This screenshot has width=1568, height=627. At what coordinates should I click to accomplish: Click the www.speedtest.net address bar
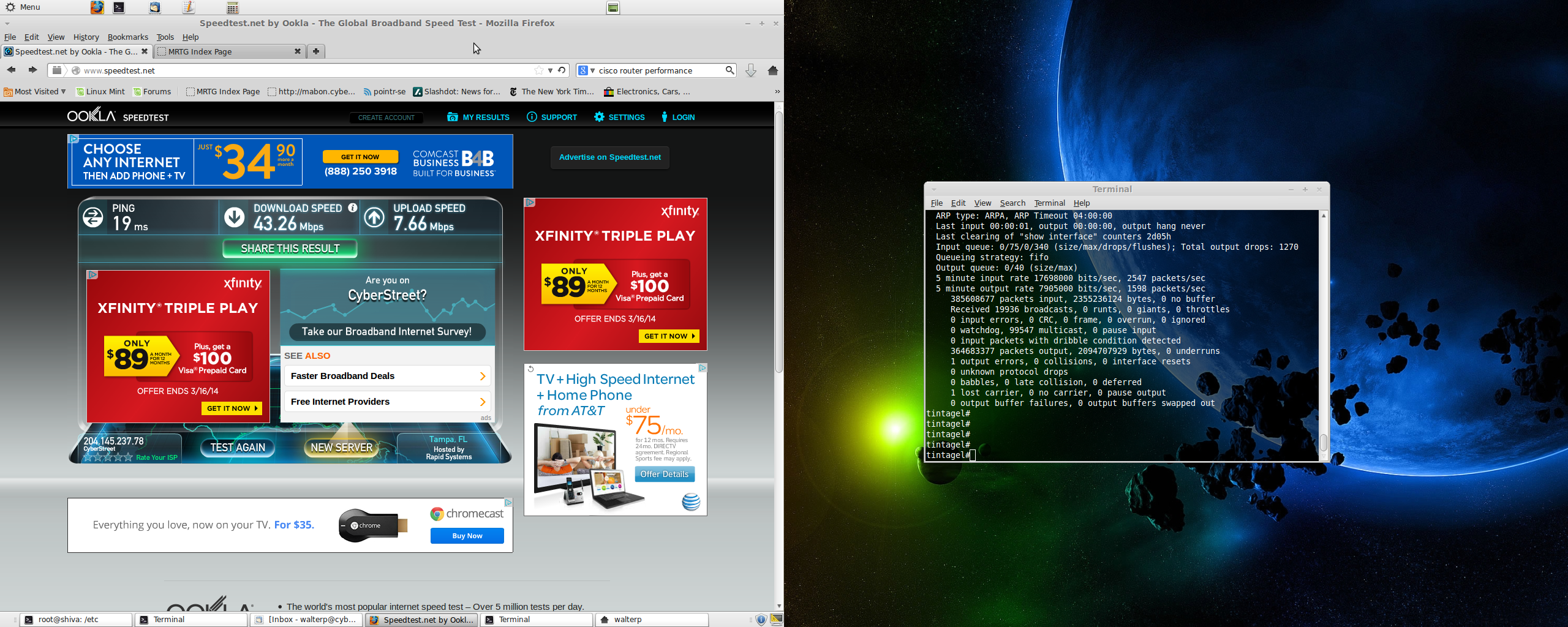(306, 70)
